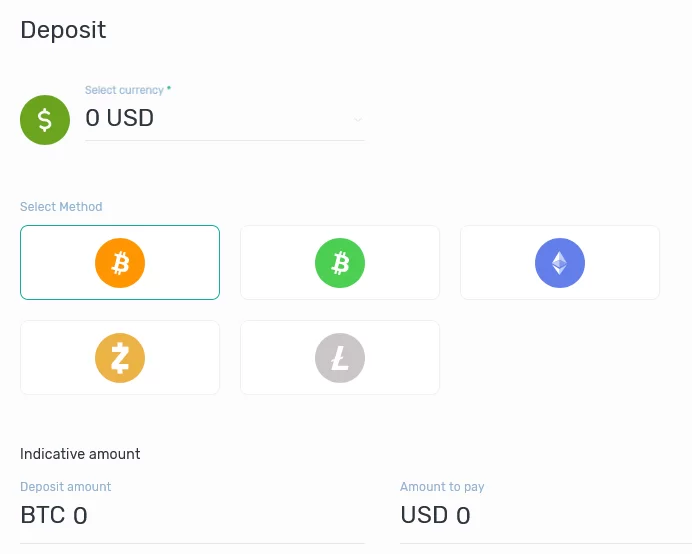The height and width of the screenshot is (554, 692).
Task: Switch method to the Zcash card
Action: point(120,358)
